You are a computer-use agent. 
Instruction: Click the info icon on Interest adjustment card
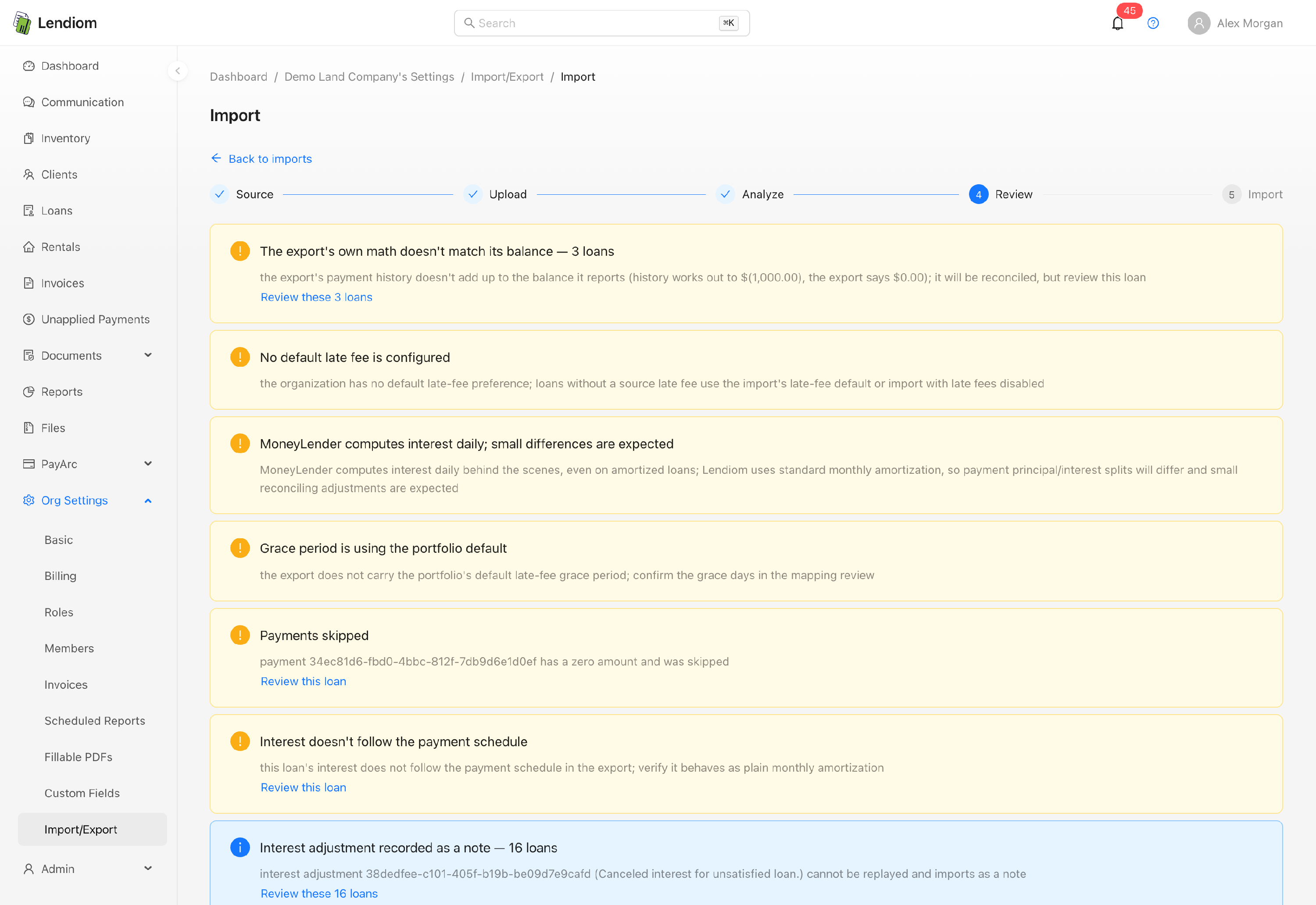coord(240,847)
